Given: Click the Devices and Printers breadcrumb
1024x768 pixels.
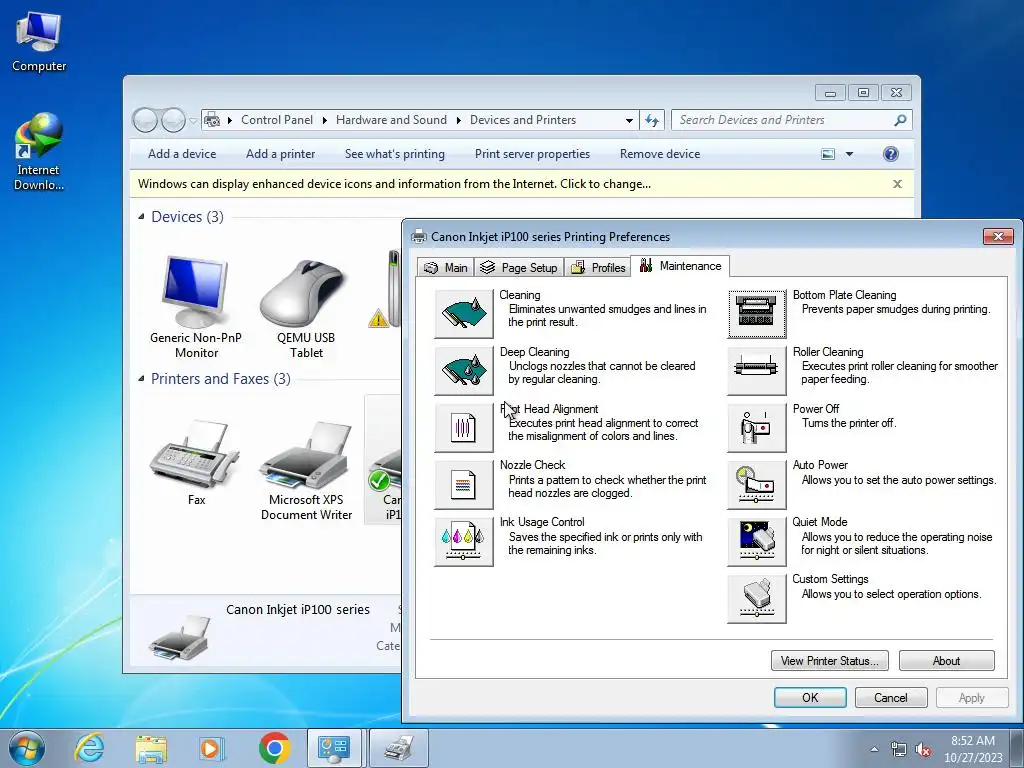Looking at the screenshot, I should (x=523, y=120).
